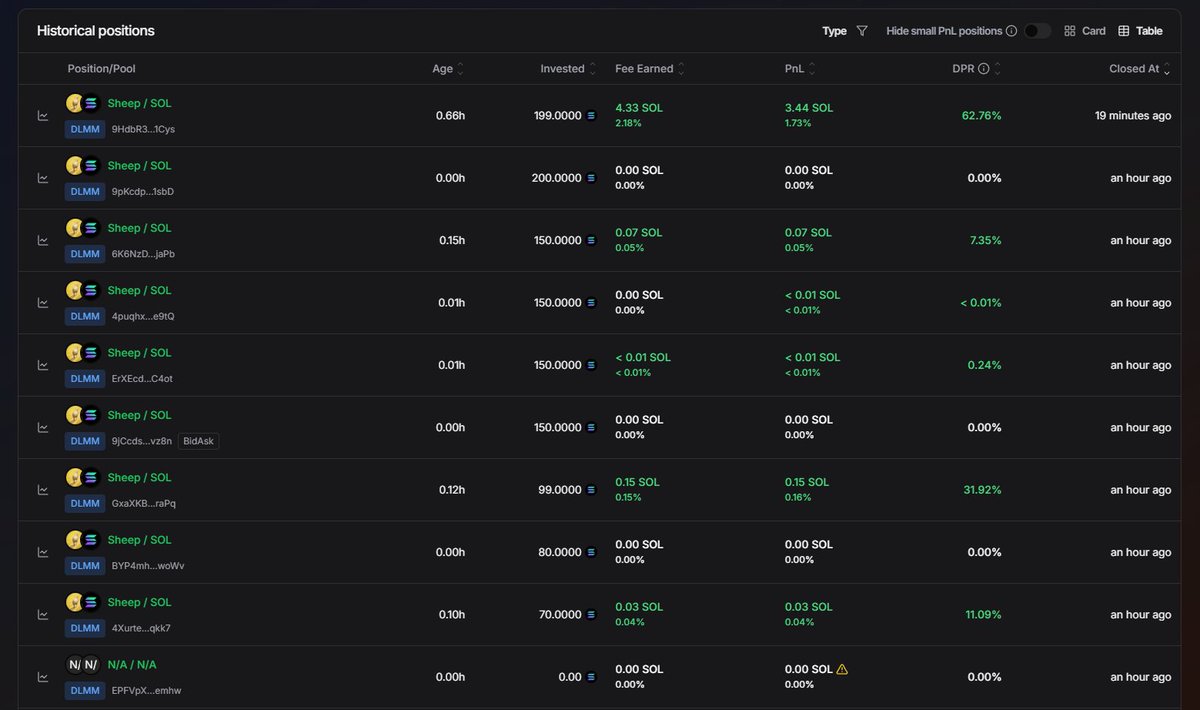Open chart icon for 6K6NzD...jaPb position

[x=43, y=240]
